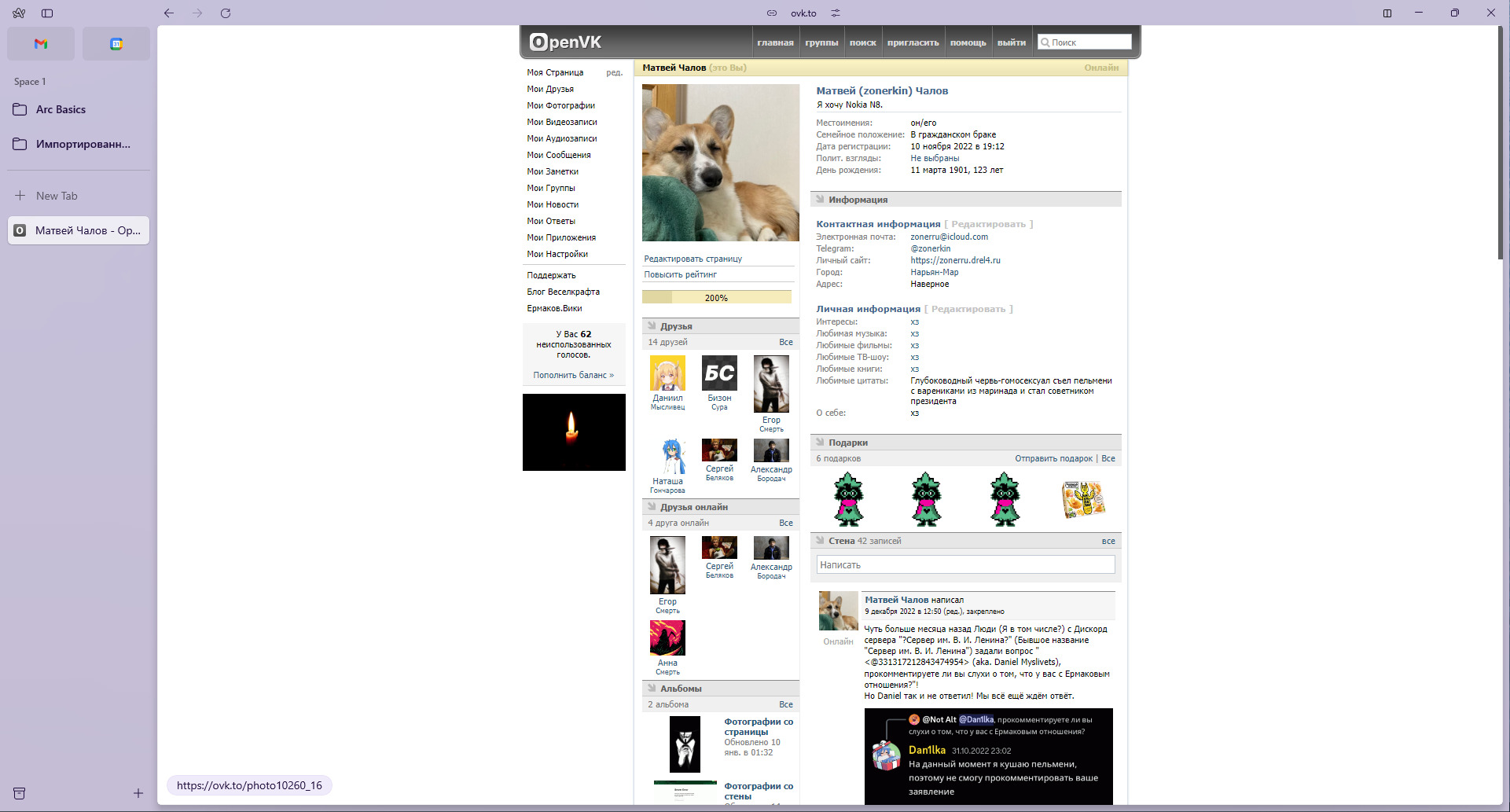Collapse the Информация section arrow
This screenshot has height=812, width=1510.
[x=820, y=200]
